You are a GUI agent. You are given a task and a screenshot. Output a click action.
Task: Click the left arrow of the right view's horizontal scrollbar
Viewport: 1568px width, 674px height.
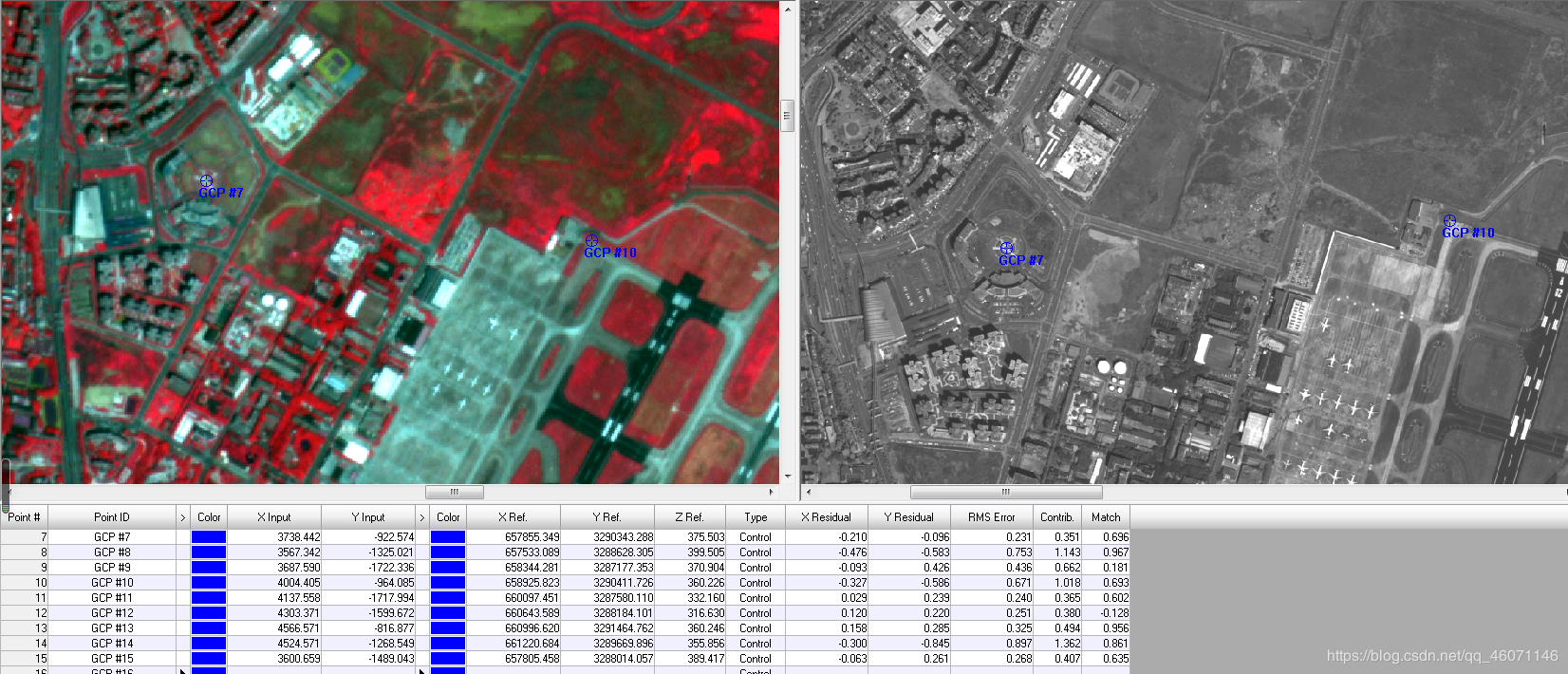(809, 492)
